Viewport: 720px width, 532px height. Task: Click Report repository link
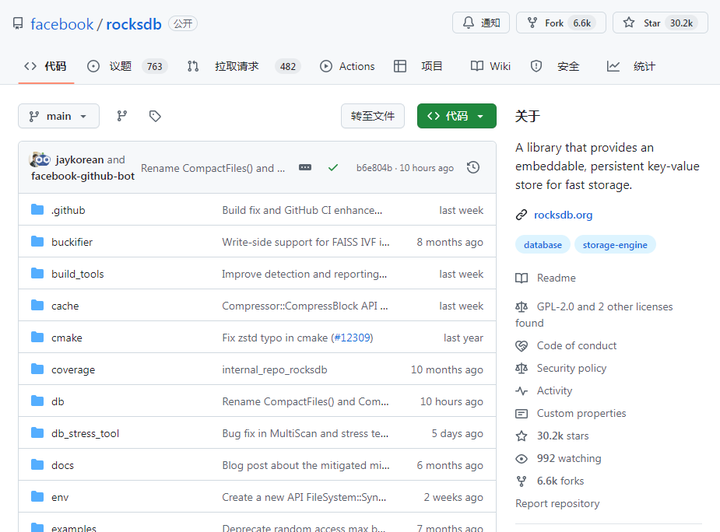pyautogui.click(x=557, y=504)
